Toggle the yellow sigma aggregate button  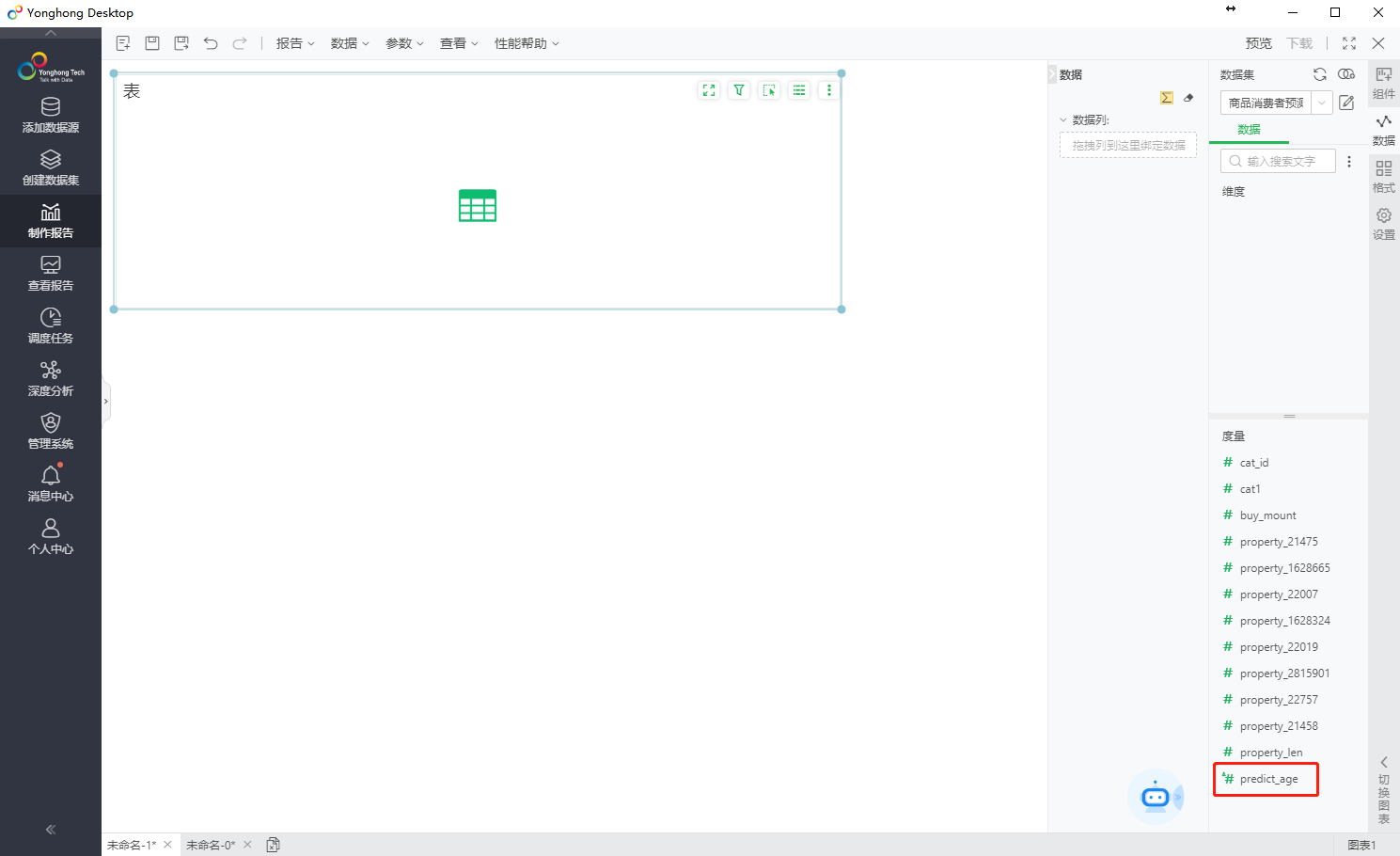point(1167,98)
